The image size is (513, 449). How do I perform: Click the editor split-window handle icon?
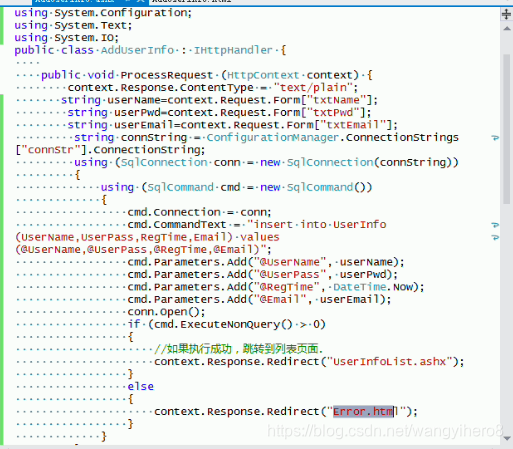click(x=506, y=14)
